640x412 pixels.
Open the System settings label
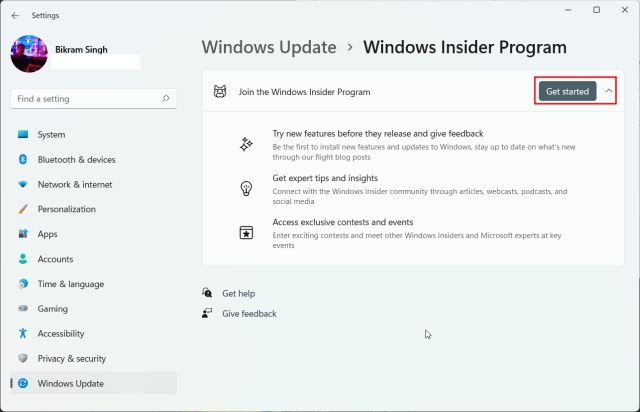click(x=51, y=135)
